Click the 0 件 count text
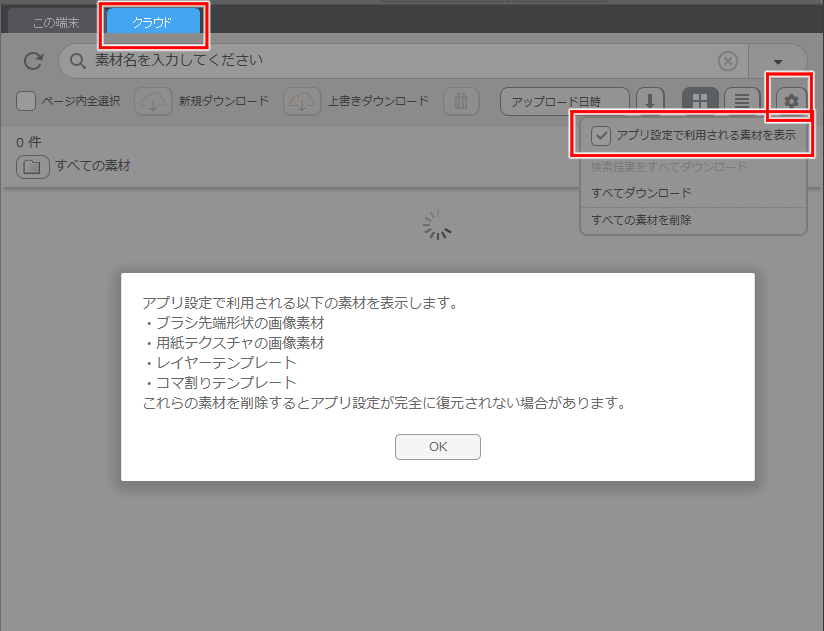824x631 pixels. click(x=28, y=142)
